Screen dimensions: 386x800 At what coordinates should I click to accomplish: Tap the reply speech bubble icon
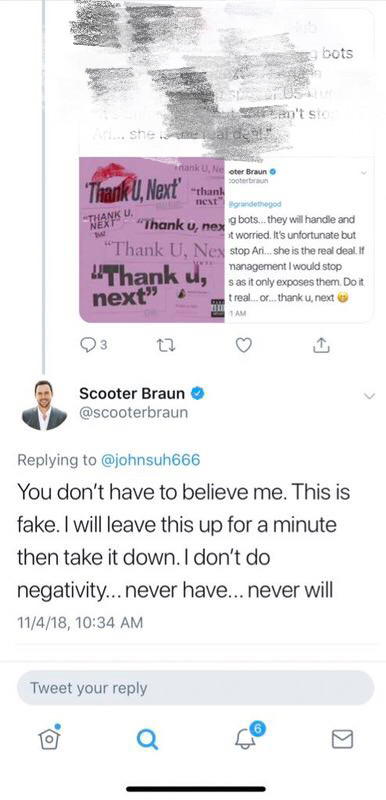[89, 346]
